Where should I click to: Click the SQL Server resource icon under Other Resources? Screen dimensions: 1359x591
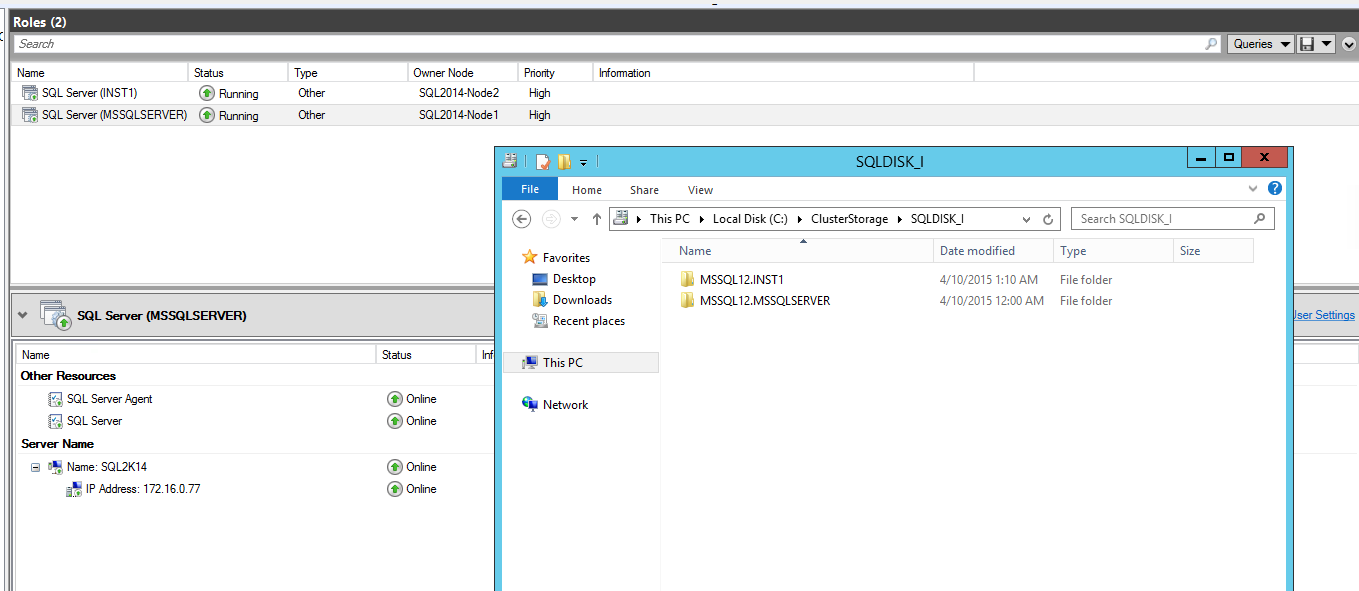[x=55, y=421]
